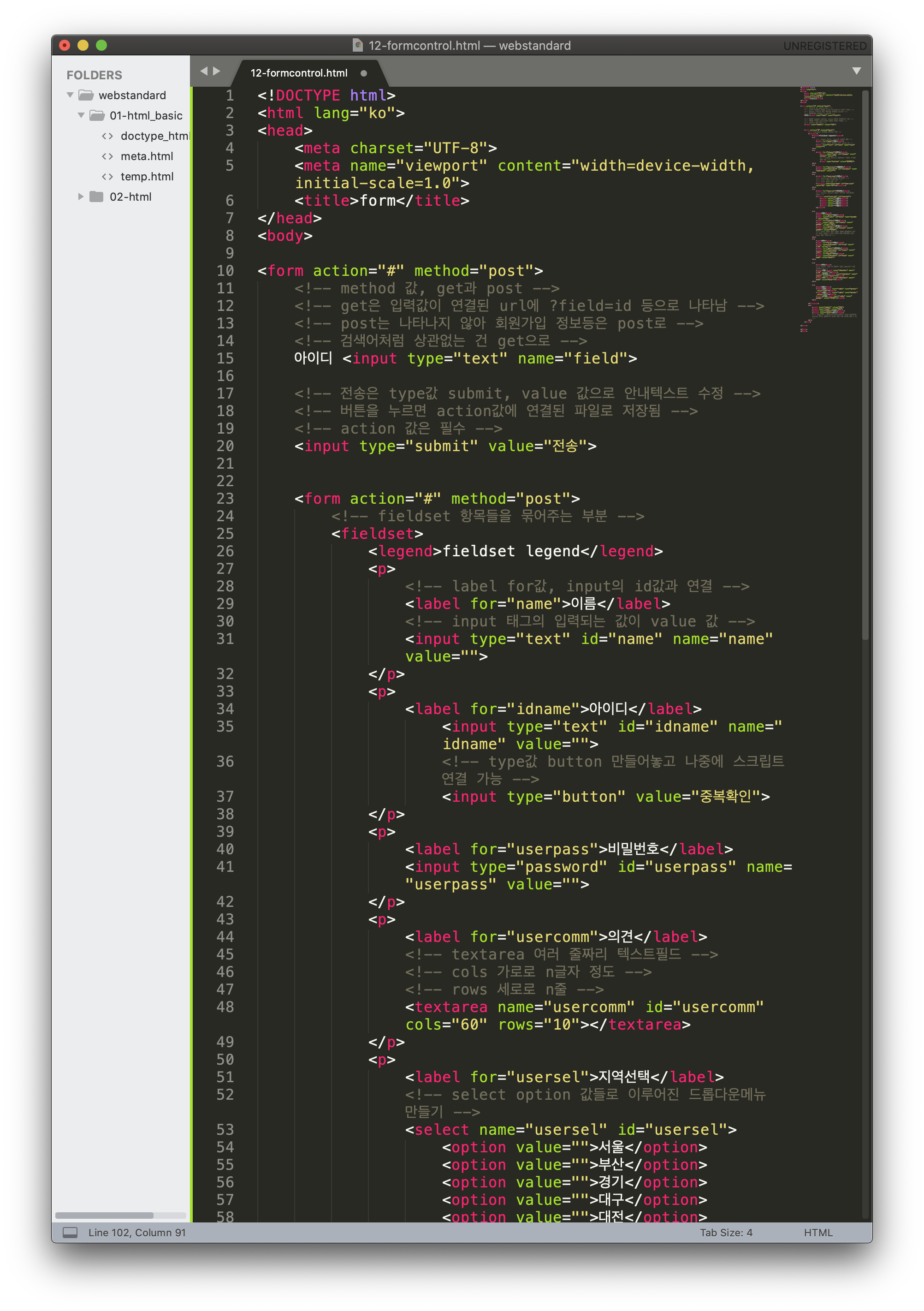
Task: Select the 12-formcontrol.html tab
Action: click(299, 73)
